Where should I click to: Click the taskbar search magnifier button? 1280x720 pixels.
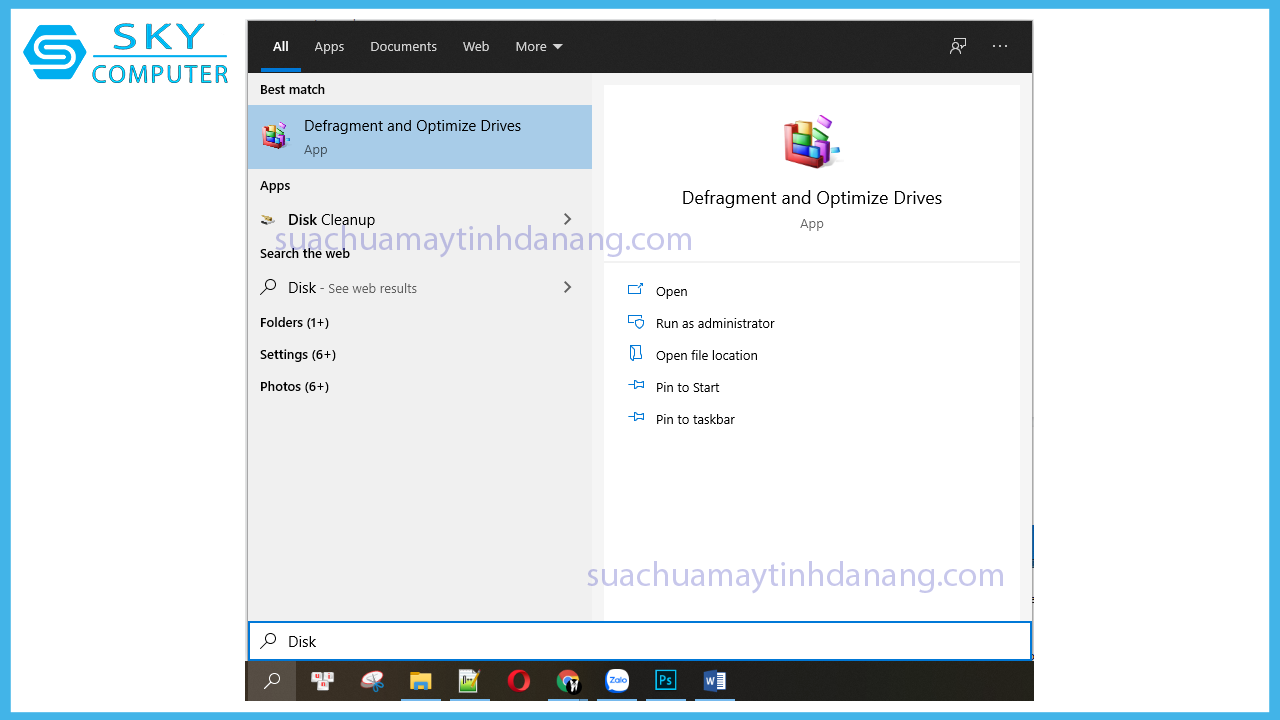[272, 681]
